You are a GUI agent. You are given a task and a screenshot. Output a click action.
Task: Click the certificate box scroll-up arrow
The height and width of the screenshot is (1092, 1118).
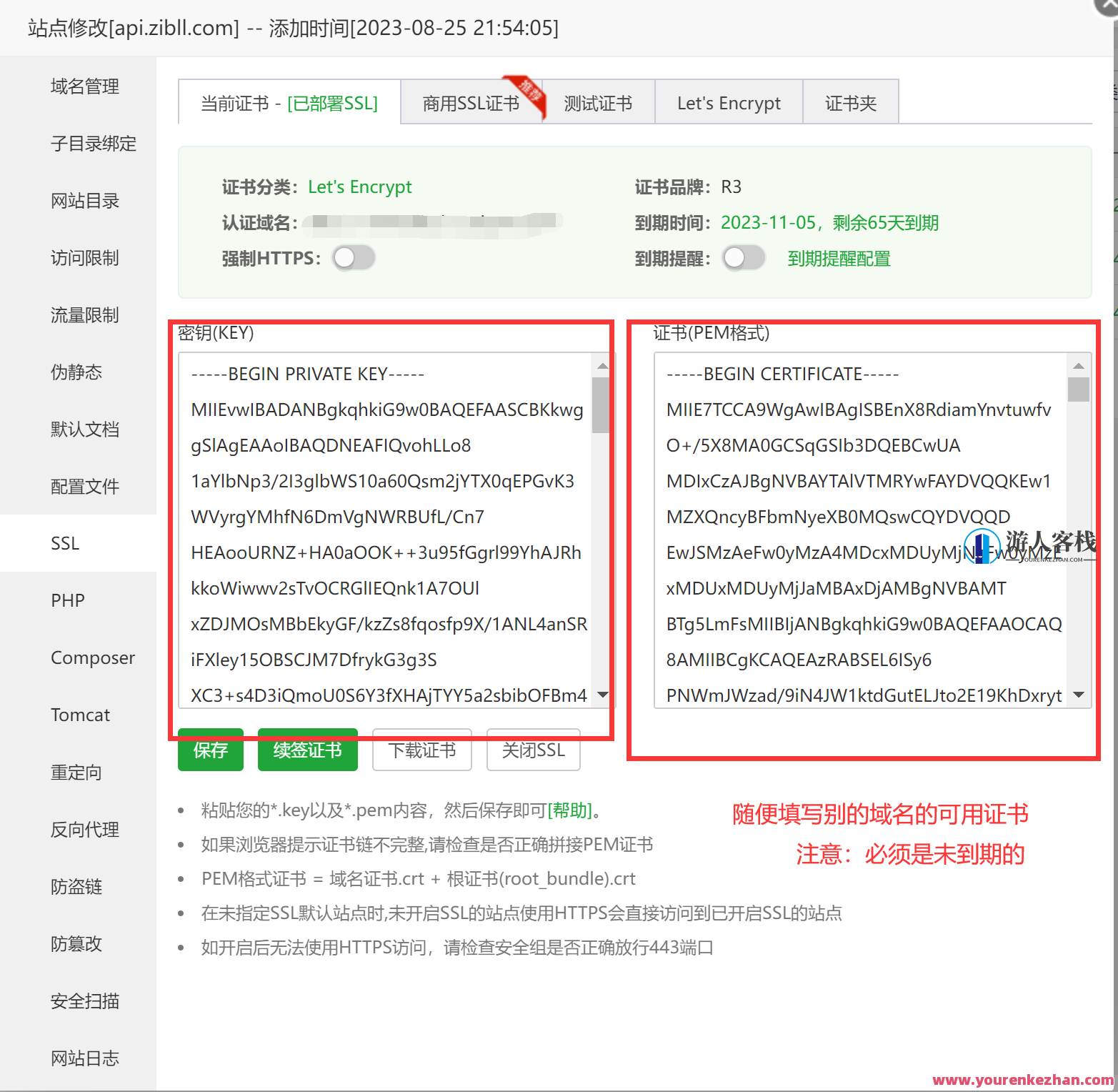pos(1079,366)
